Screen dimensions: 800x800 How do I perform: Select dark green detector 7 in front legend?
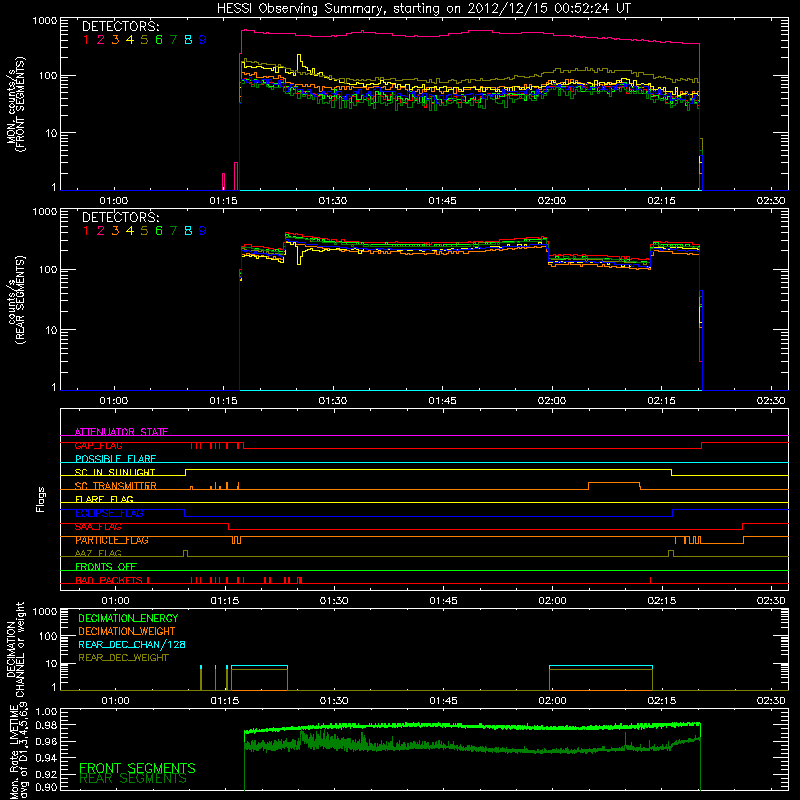point(173,40)
